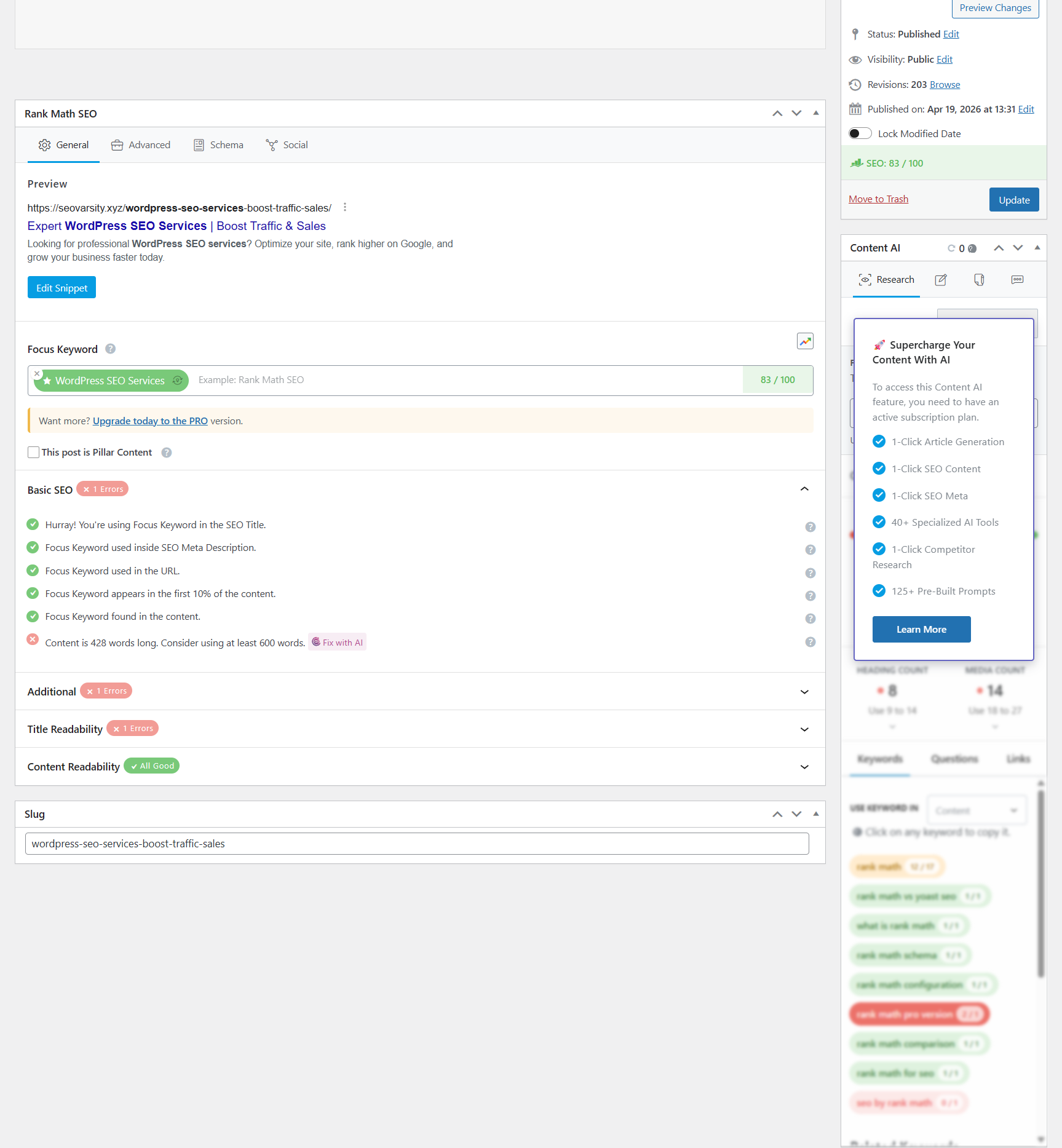The height and width of the screenshot is (1148, 1062).
Task: Remove the WordPress SEO Services keyword tag
Action: [x=37, y=373]
